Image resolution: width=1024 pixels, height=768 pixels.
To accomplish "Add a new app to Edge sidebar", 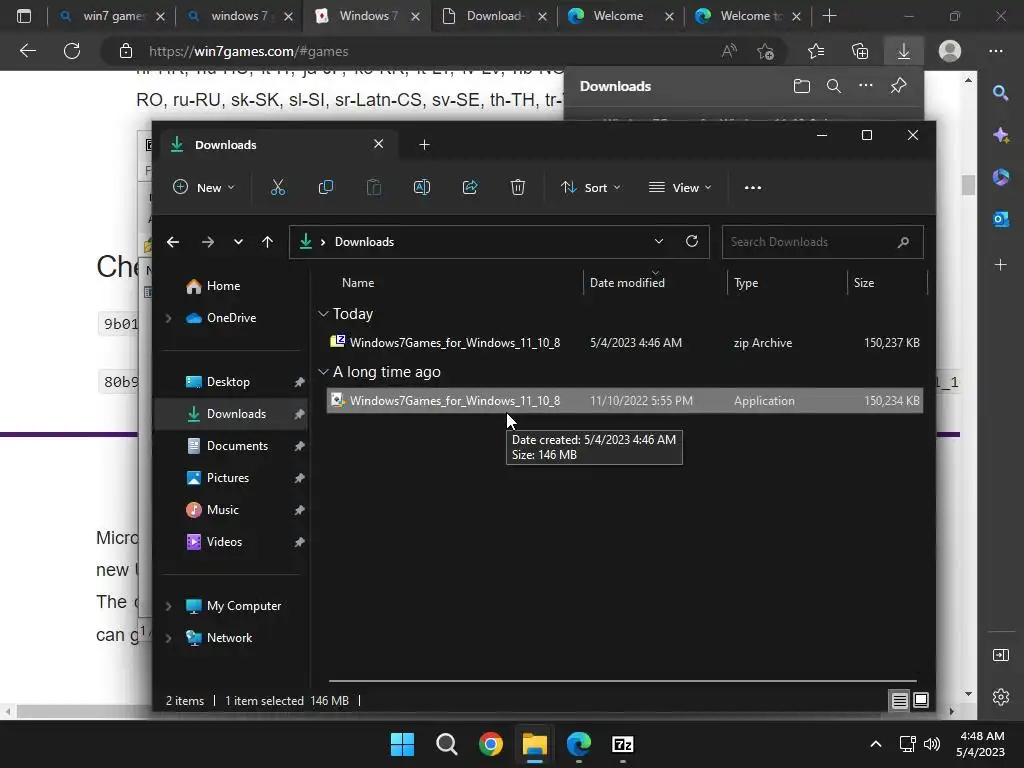I will coord(1000,264).
